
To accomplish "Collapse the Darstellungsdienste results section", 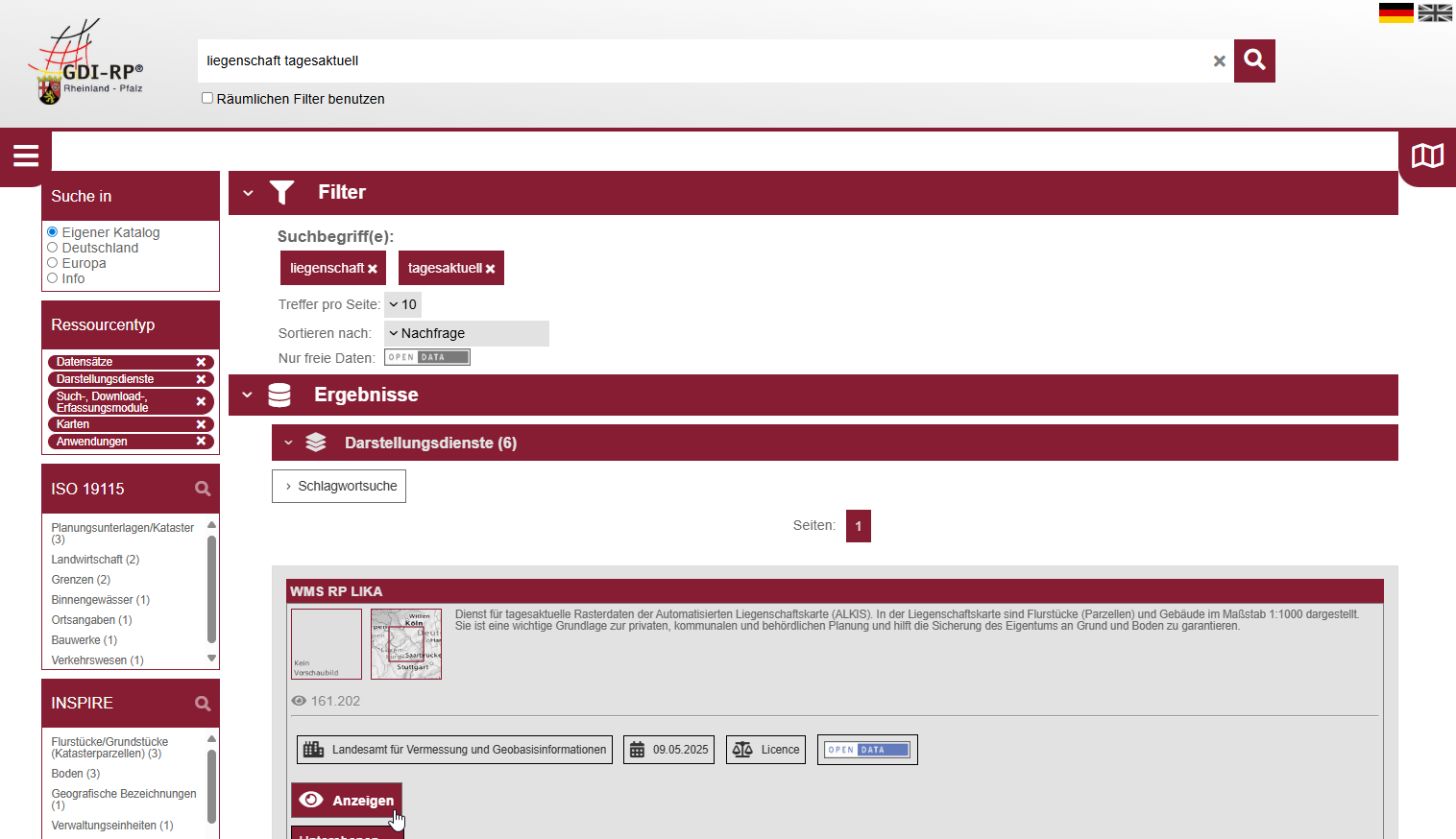I will tap(288, 443).
